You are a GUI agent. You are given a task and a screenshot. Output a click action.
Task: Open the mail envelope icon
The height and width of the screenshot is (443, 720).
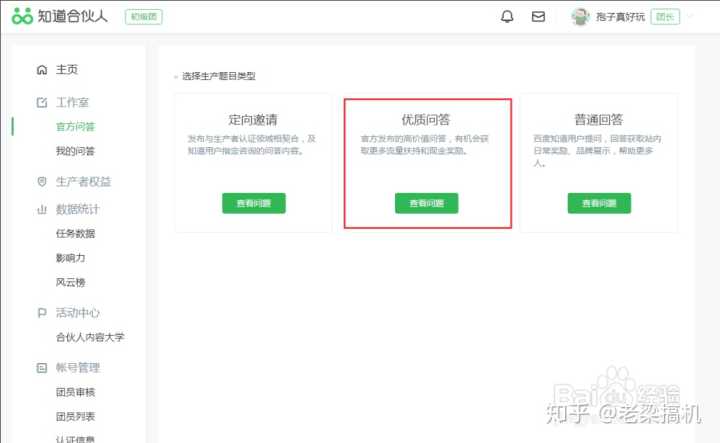tap(538, 17)
